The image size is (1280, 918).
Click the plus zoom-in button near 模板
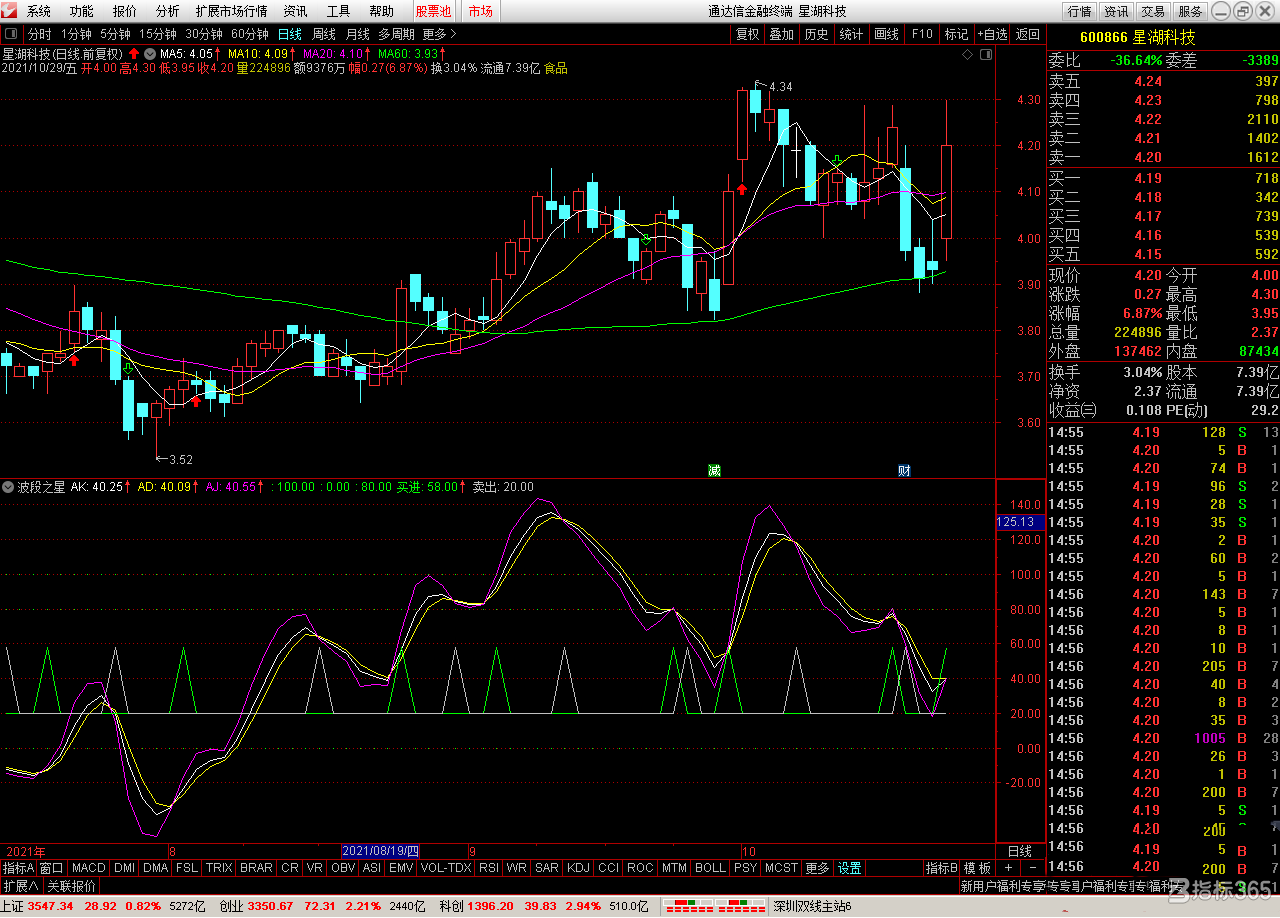[1008, 868]
